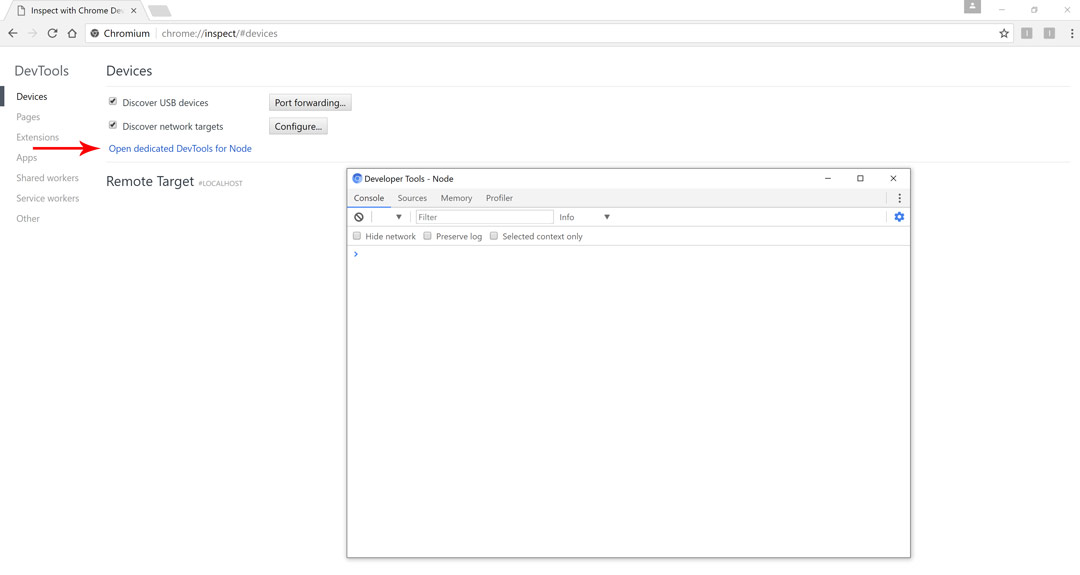Minimize the Developer Tools Node window

tap(828, 178)
